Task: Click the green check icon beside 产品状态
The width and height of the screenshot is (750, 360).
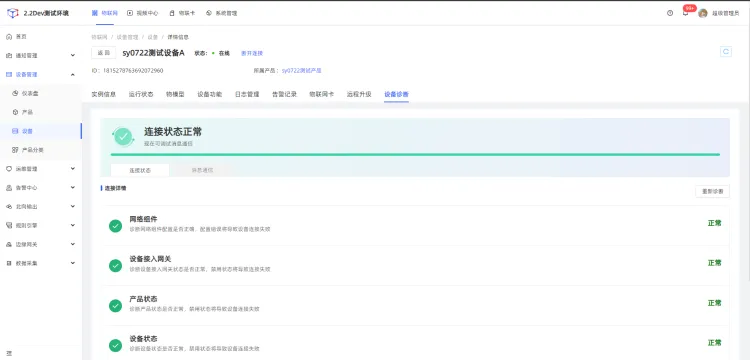Action: click(115, 305)
